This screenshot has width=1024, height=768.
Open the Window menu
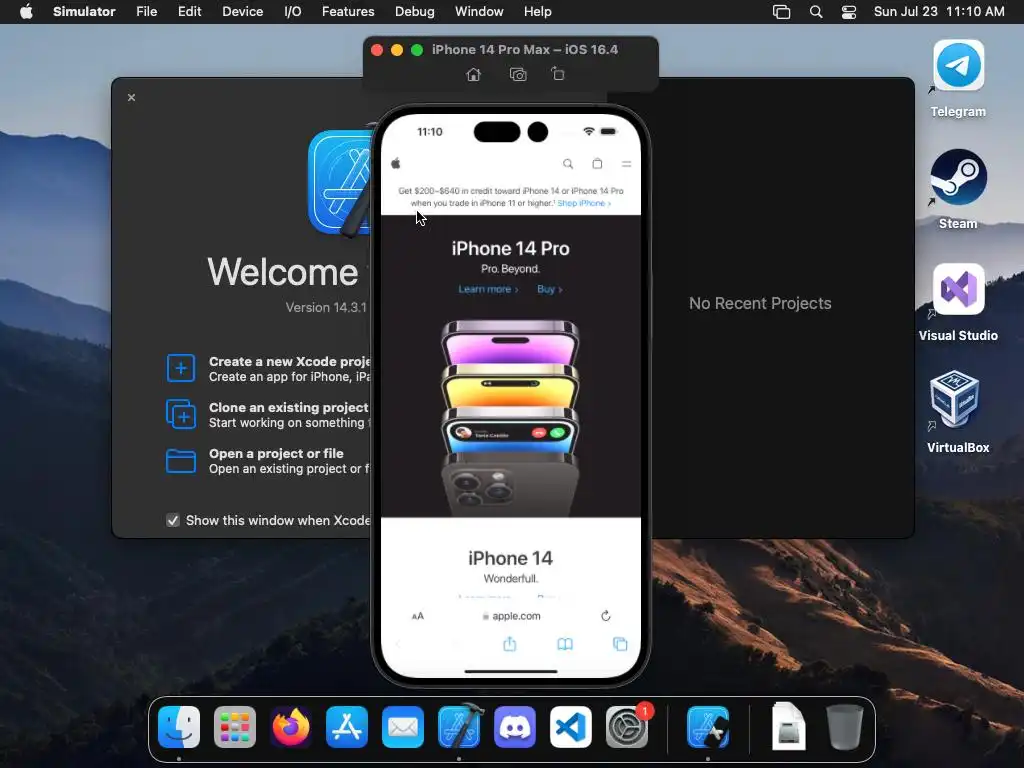pyautogui.click(x=479, y=12)
